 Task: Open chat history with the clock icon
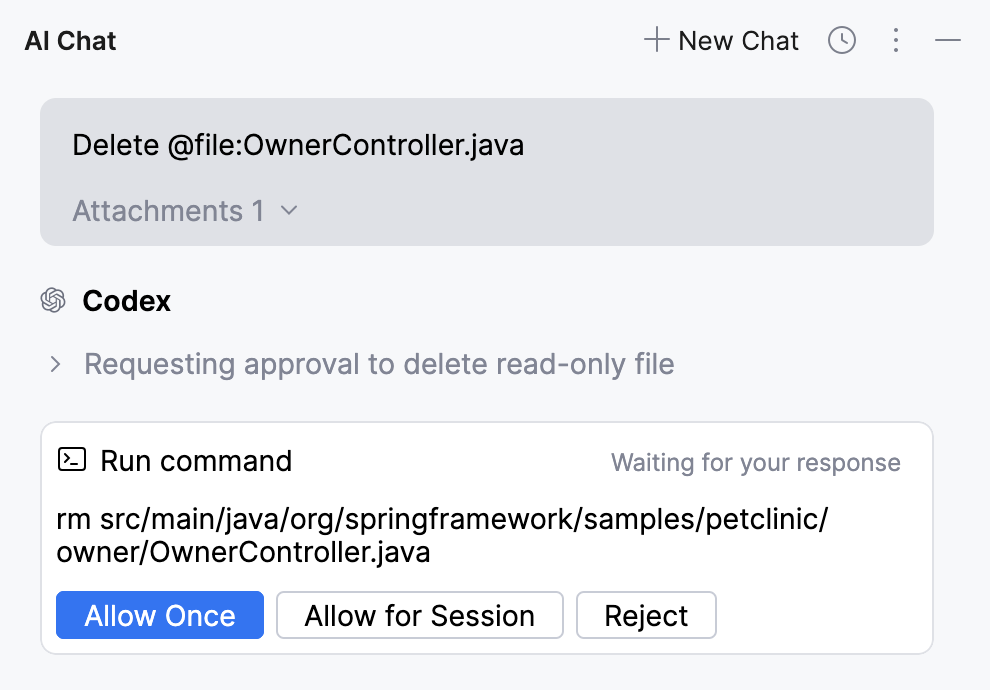(841, 40)
